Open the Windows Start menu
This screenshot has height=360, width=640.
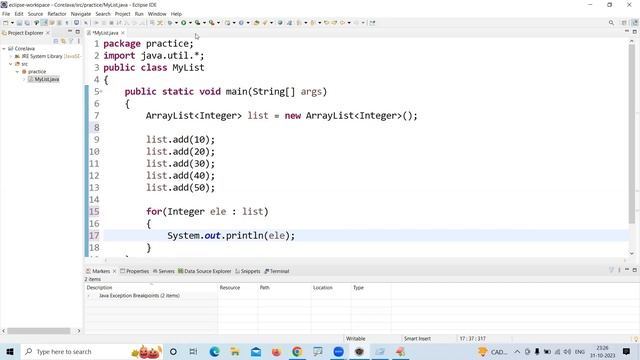tap(10, 351)
